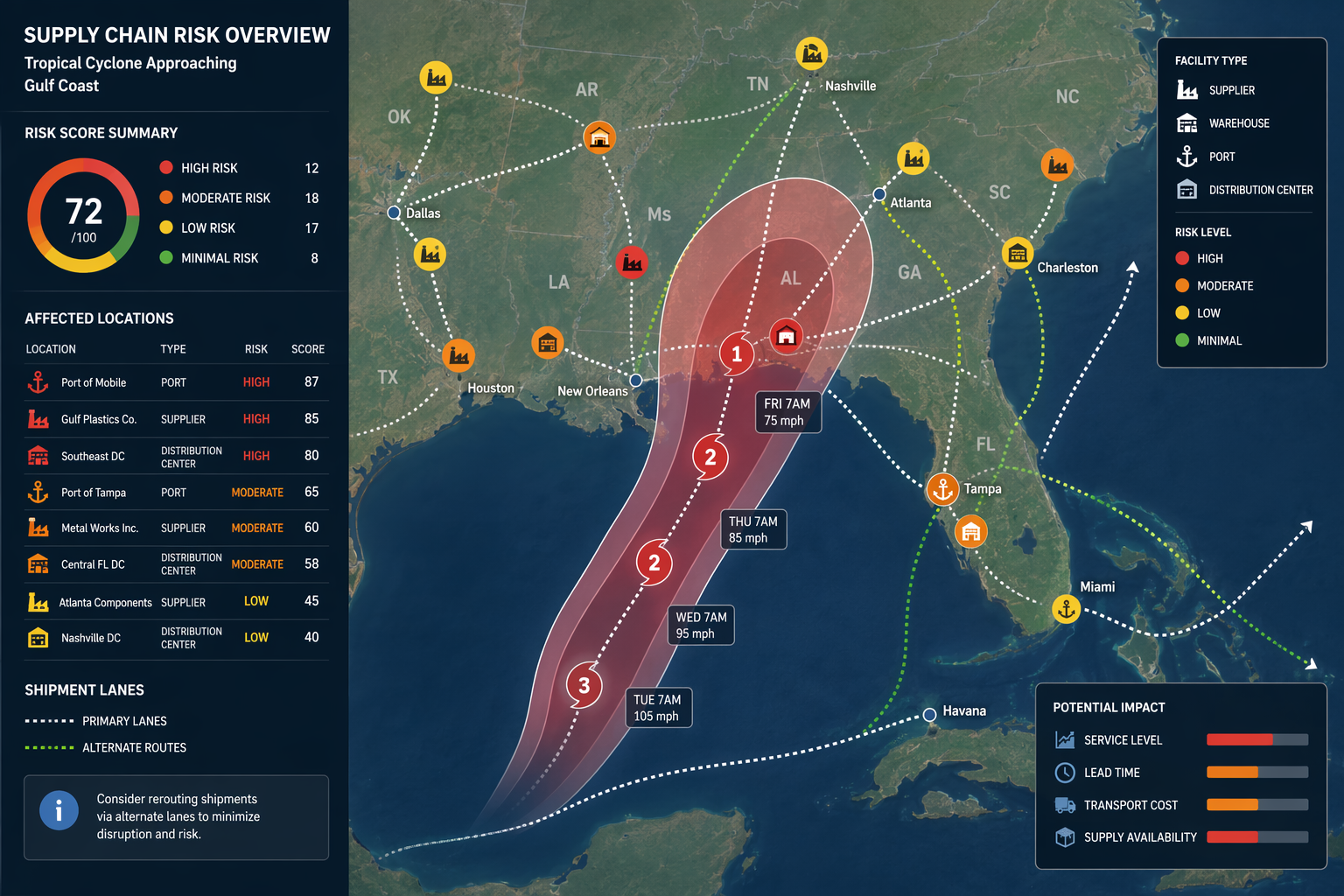Select the TUE 7AM 105 mph forecast label
Viewport: 1344px width, 896px height.
(658, 707)
